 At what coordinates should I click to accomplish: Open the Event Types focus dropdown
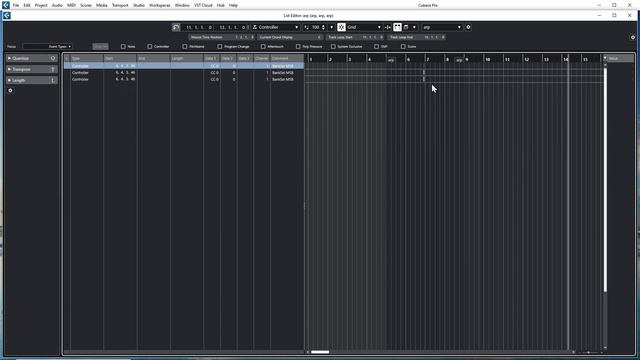click(x=47, y=47)
